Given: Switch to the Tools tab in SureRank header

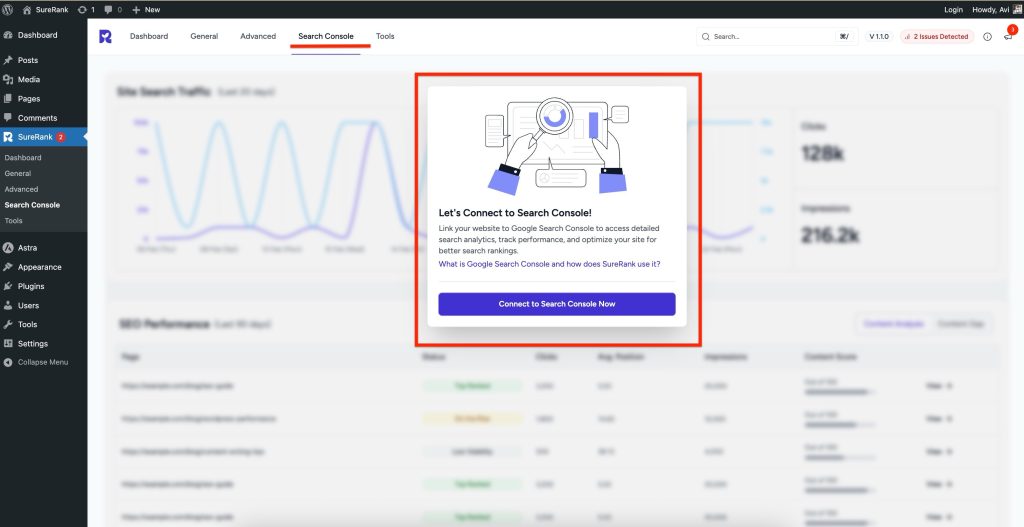Looking at the screenshot, I should coord(385,37).
